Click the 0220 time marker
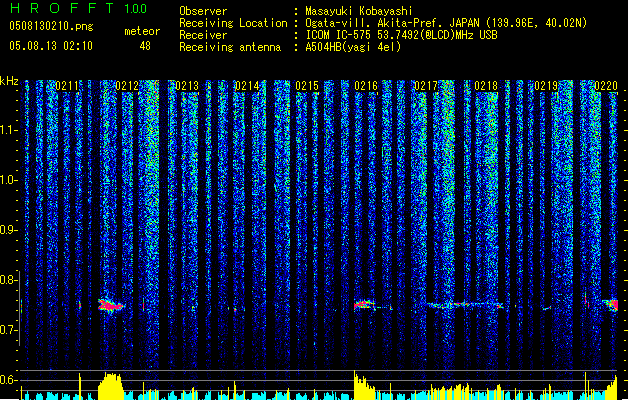This screenshot has width=629, height=400. tap(606, 86)
